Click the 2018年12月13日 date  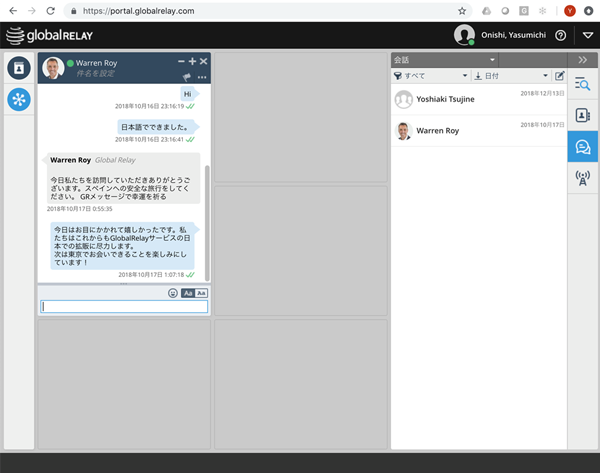tap(542, 93)
